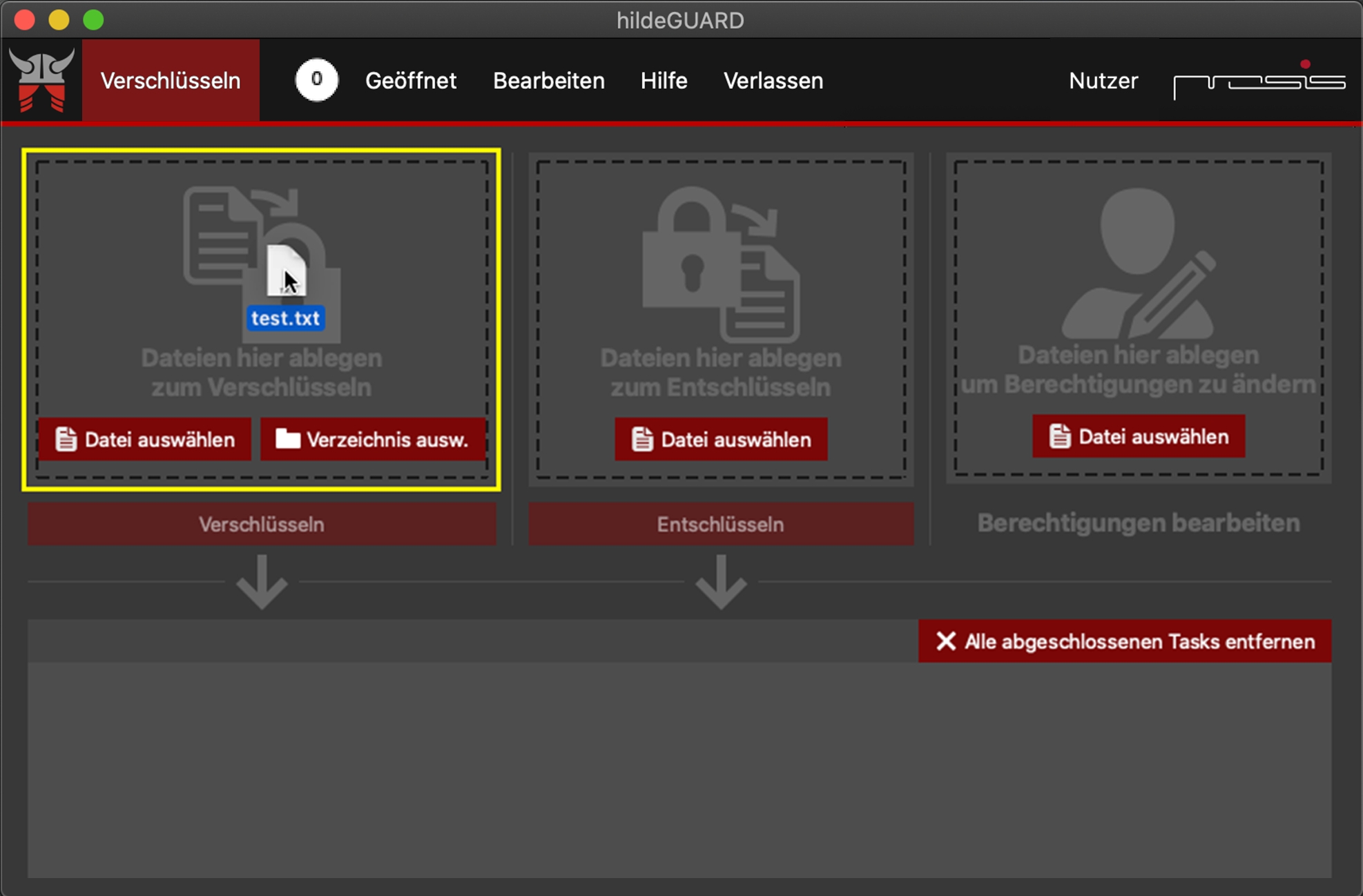1363x896 pixels.
Task: Click the decrypt drop zone padlock icon
Action: (x=690, y=255)
